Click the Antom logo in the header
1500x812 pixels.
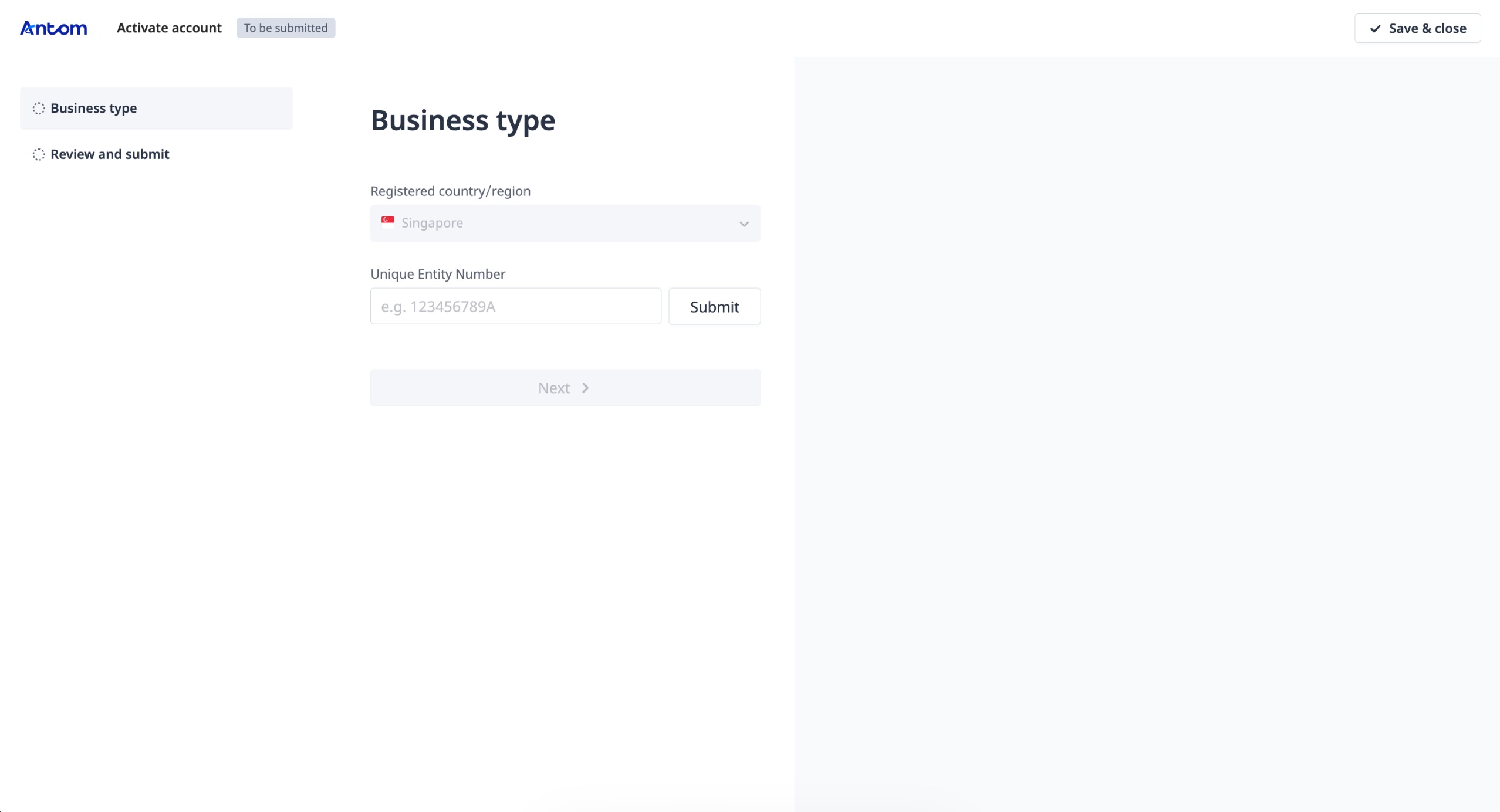point(53,28)
